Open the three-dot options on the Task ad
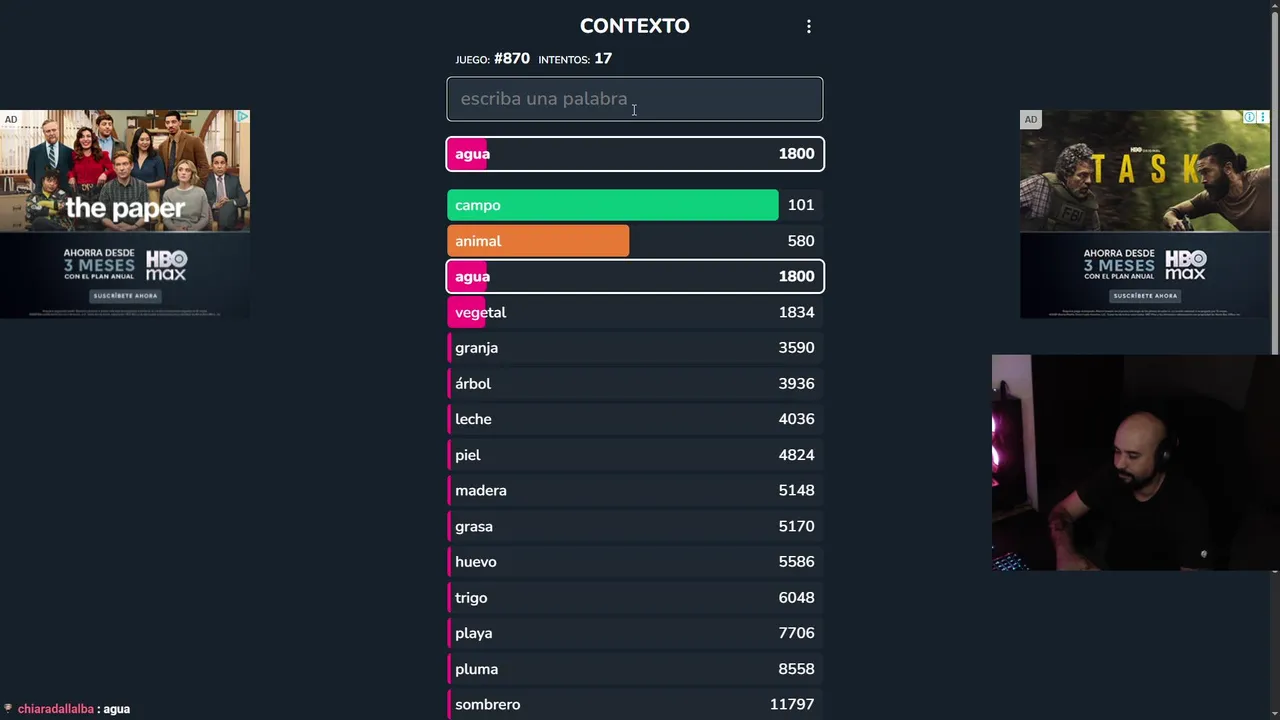Screen dimensions: 1280x720 tap(1262, 118)
